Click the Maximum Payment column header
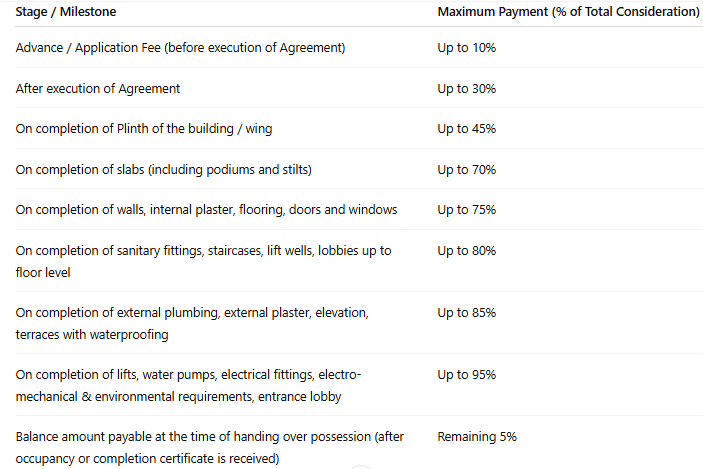Image resolution: width=703 pixels, height=469 pixels. click(x=568, y=12)
